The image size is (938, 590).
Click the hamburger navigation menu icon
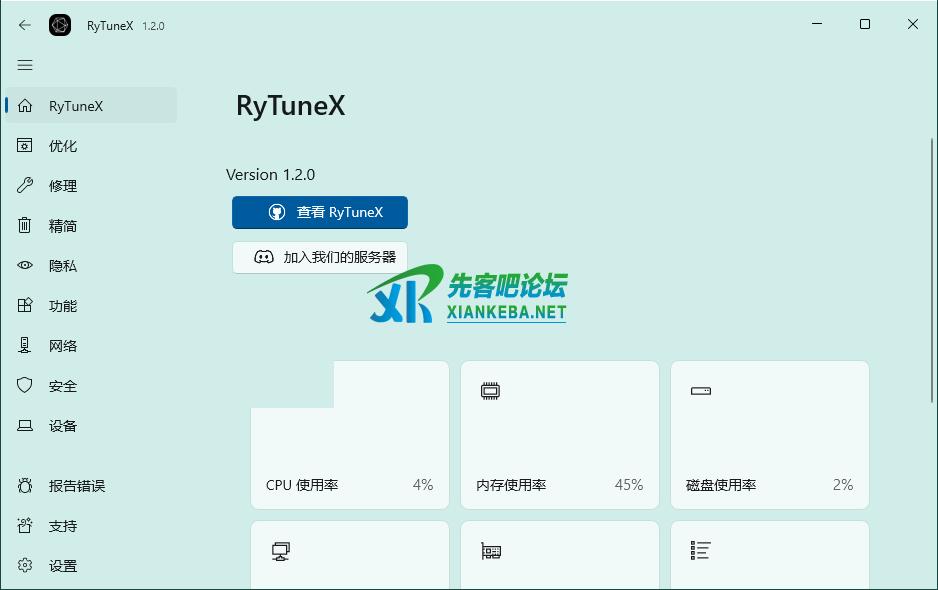(x=25, y=65)
